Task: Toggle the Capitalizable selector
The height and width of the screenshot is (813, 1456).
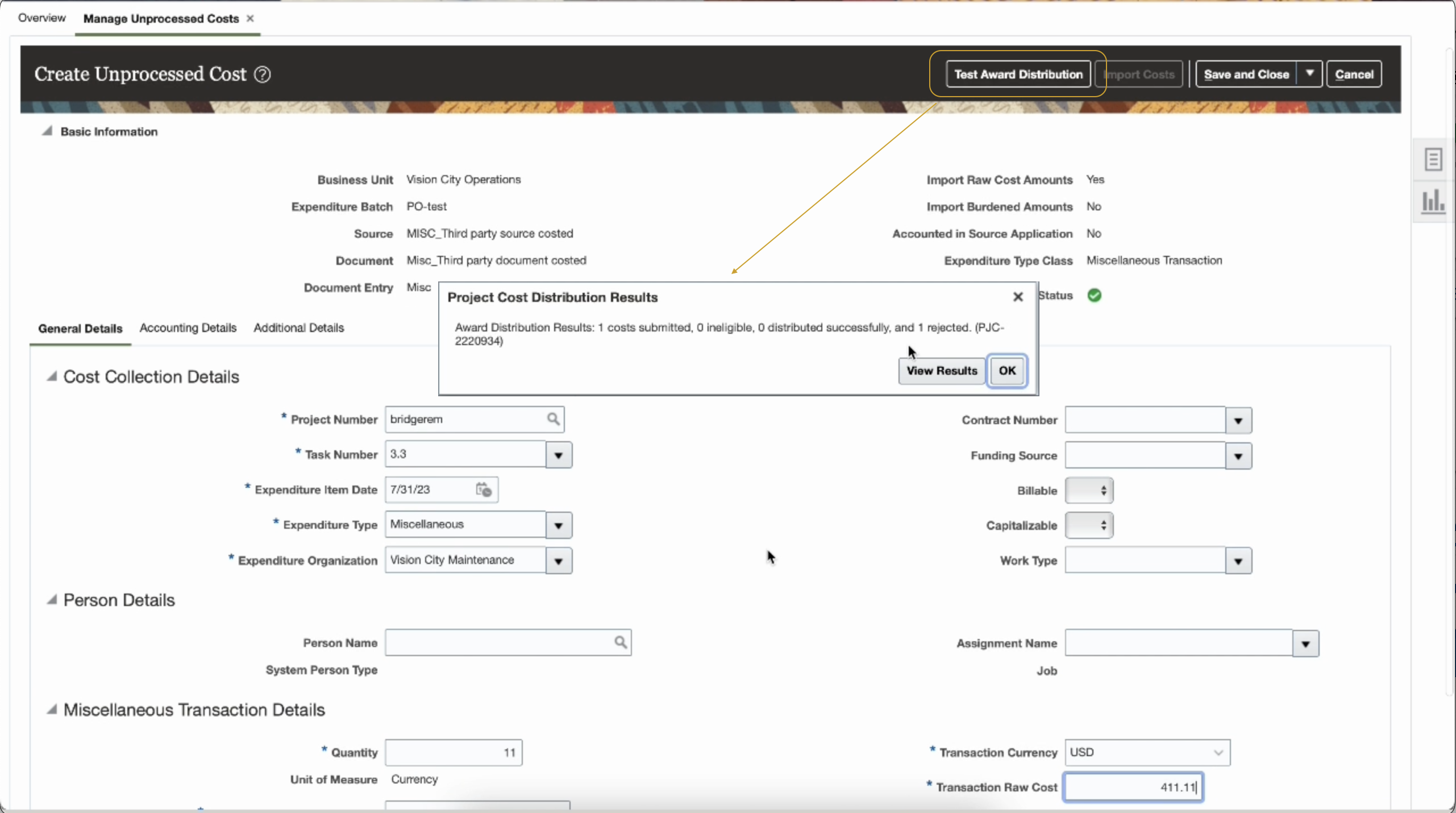Action: (x=1089, y=525)
